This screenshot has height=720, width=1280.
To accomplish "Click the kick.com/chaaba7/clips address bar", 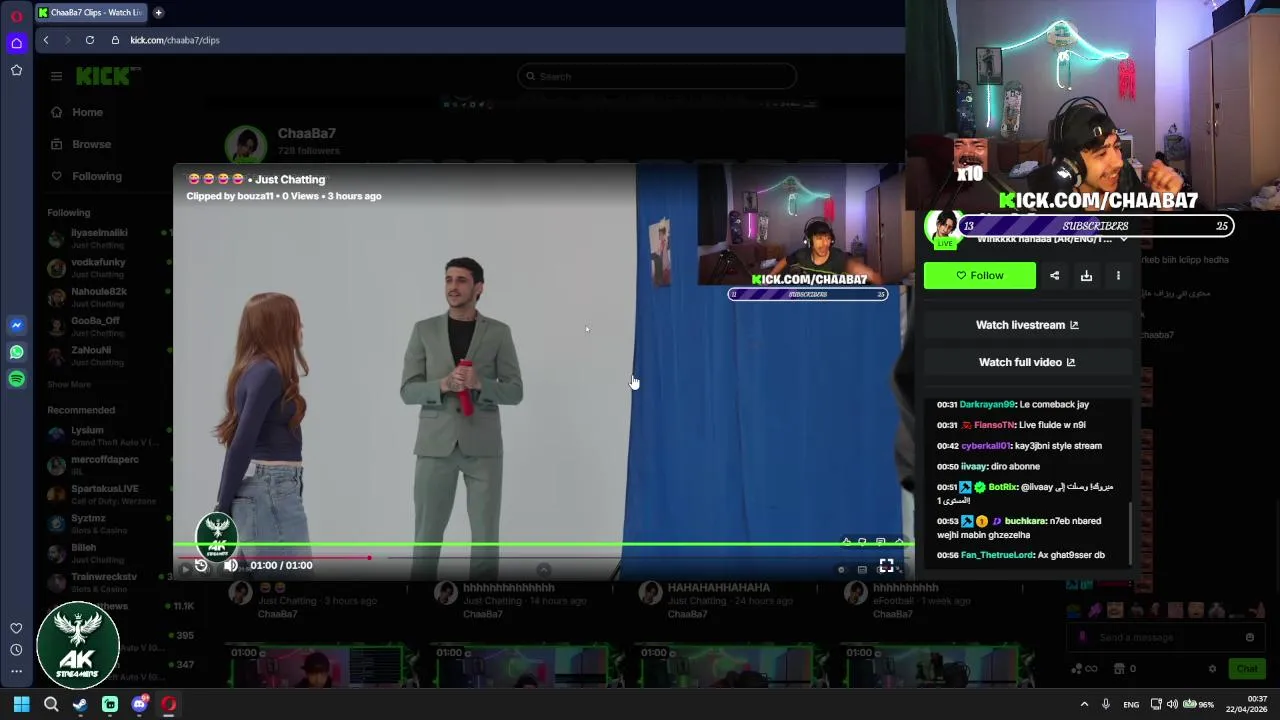I will (175, 40).
